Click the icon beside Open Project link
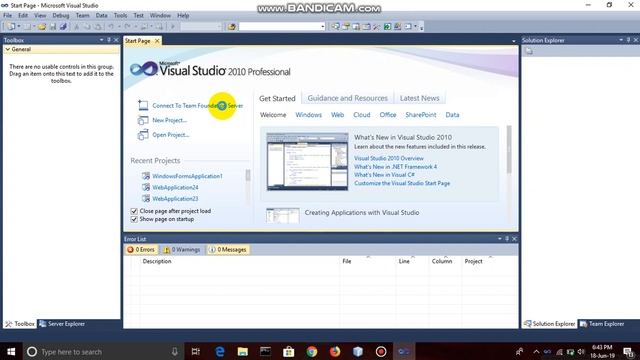Image resolution: width=640 pixels, height=360 pixels. pos(143,134)
